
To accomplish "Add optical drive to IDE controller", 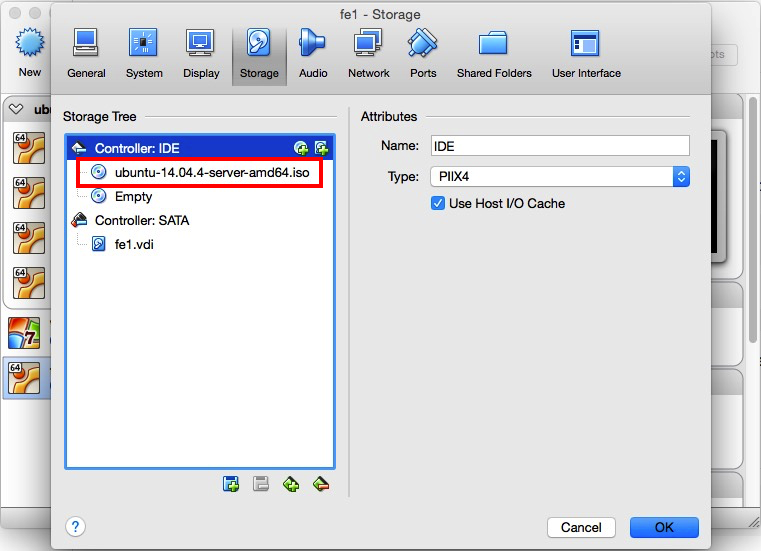I will point(301,148).
